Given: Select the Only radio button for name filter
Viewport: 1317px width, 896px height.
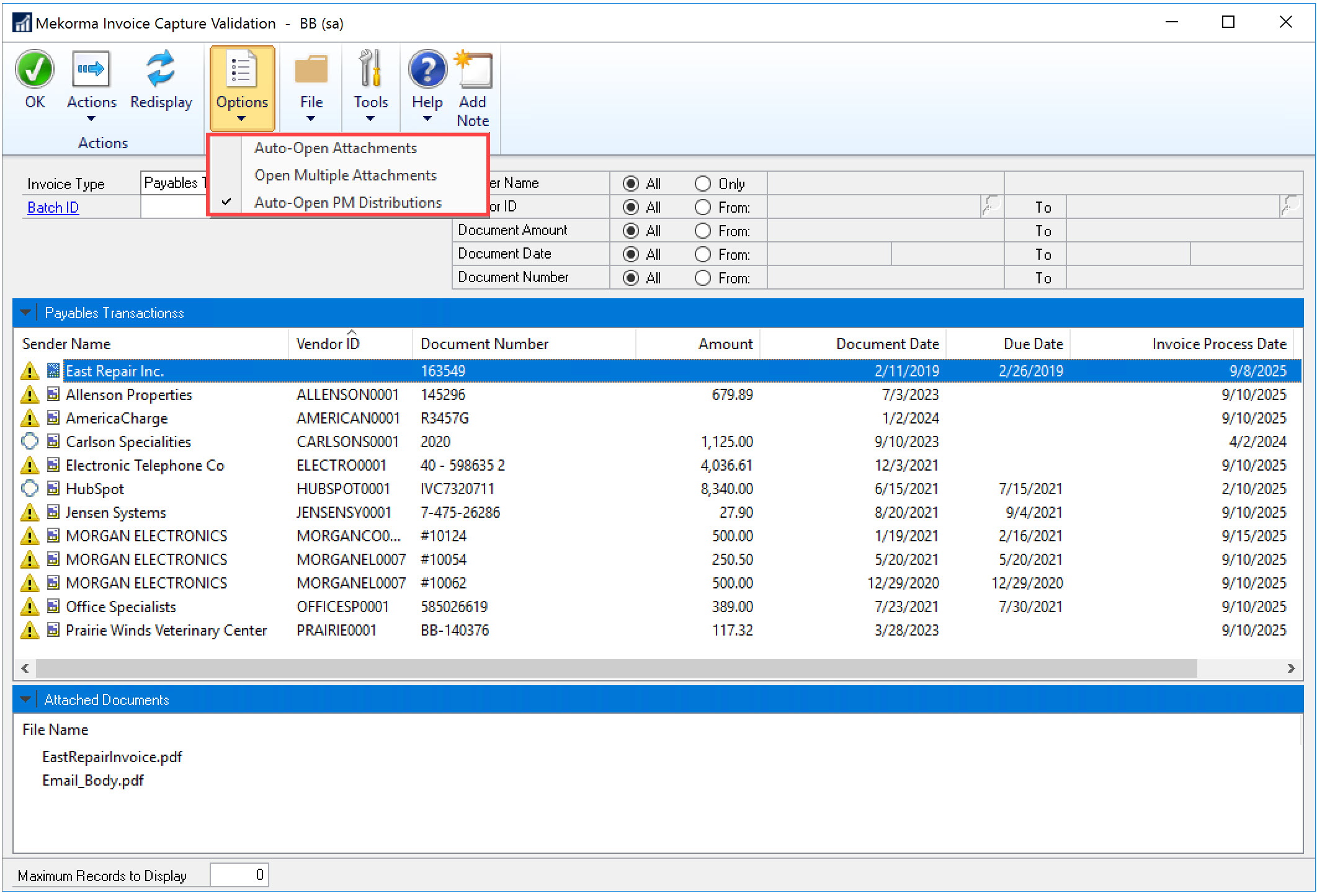Looking at the screenshot, I should (703, 184).
